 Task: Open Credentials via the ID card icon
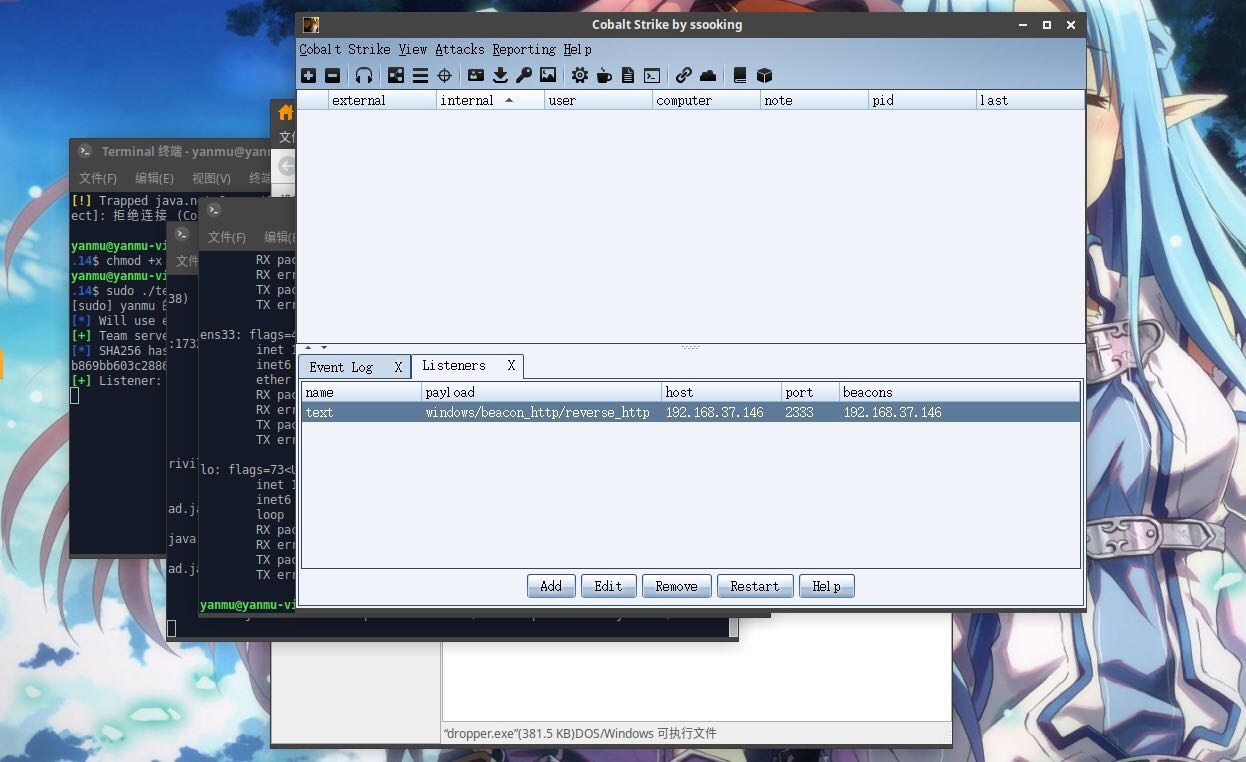tap(476, 75)
